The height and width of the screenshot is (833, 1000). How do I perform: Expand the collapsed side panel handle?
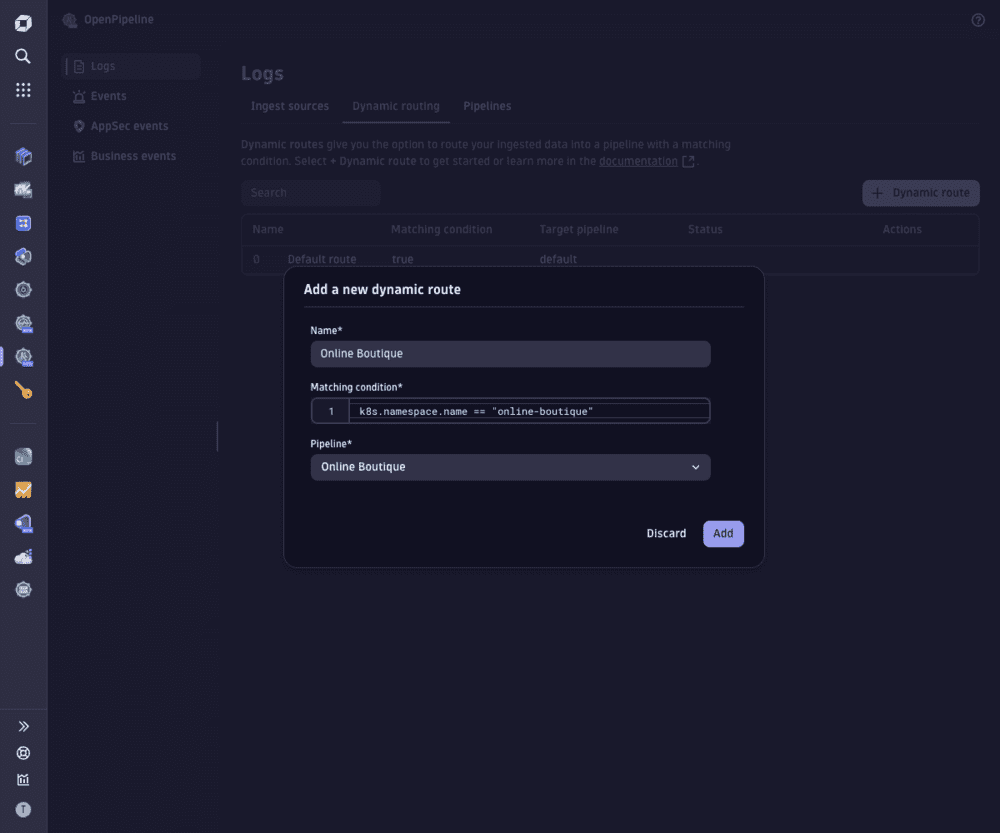tap(218, 437)
